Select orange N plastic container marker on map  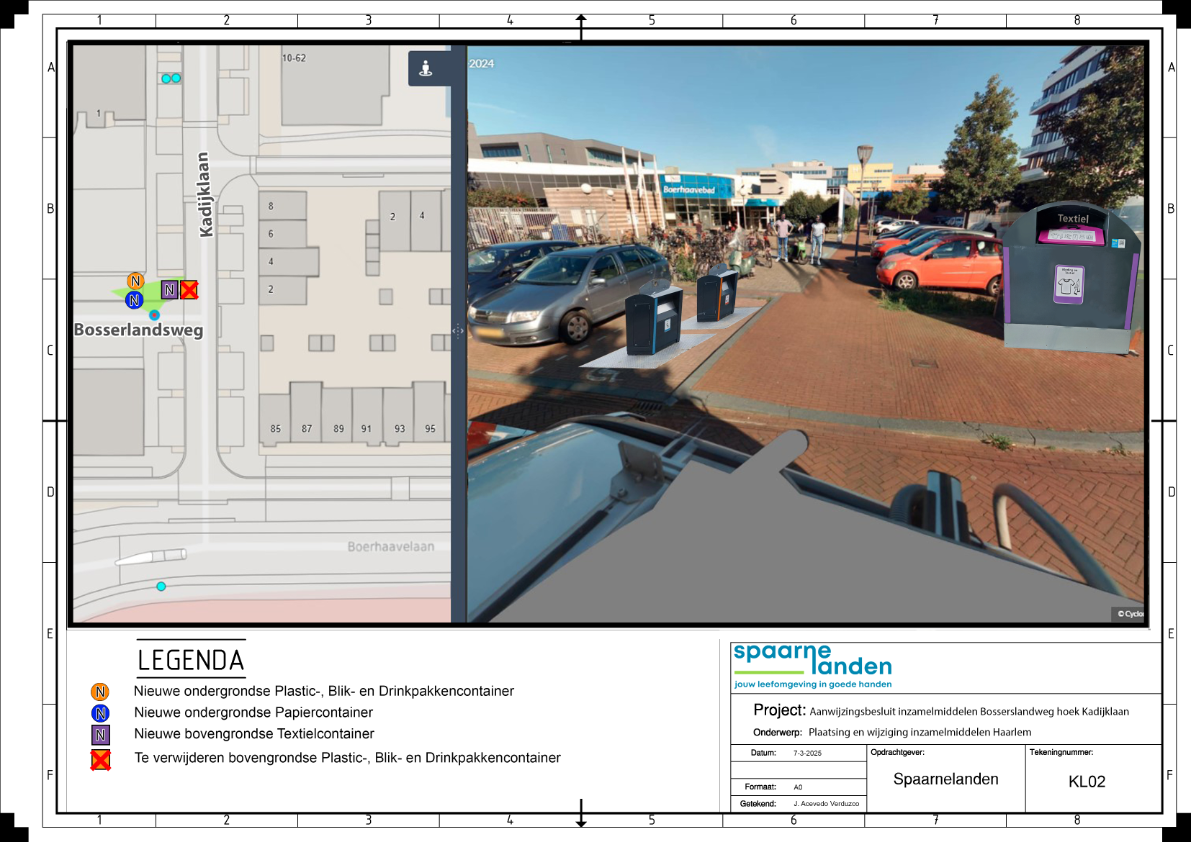coord(135,281)
